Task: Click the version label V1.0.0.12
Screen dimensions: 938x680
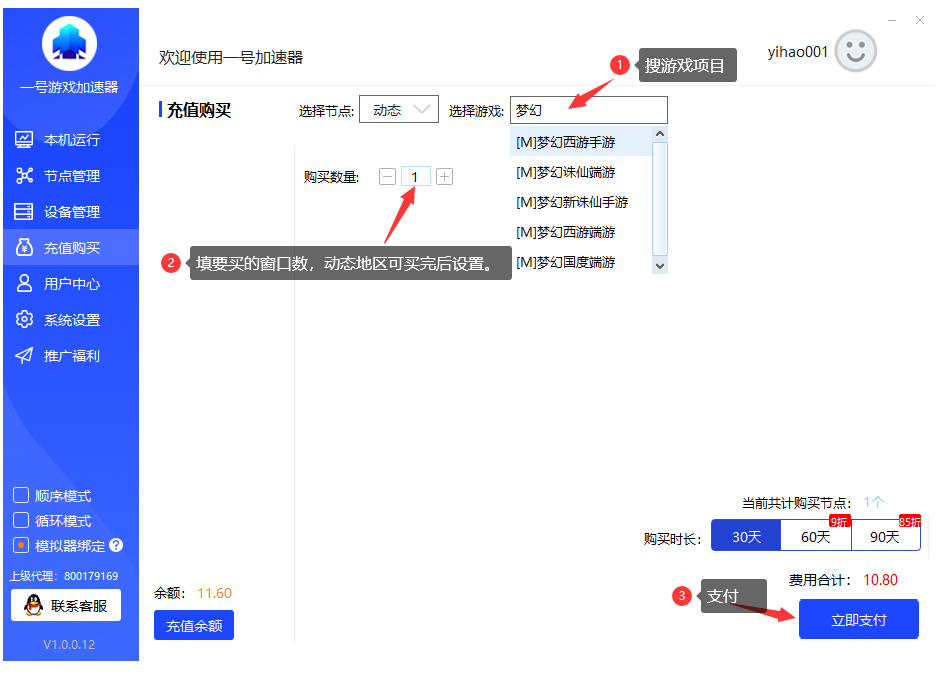Action: tap(69, 645)
